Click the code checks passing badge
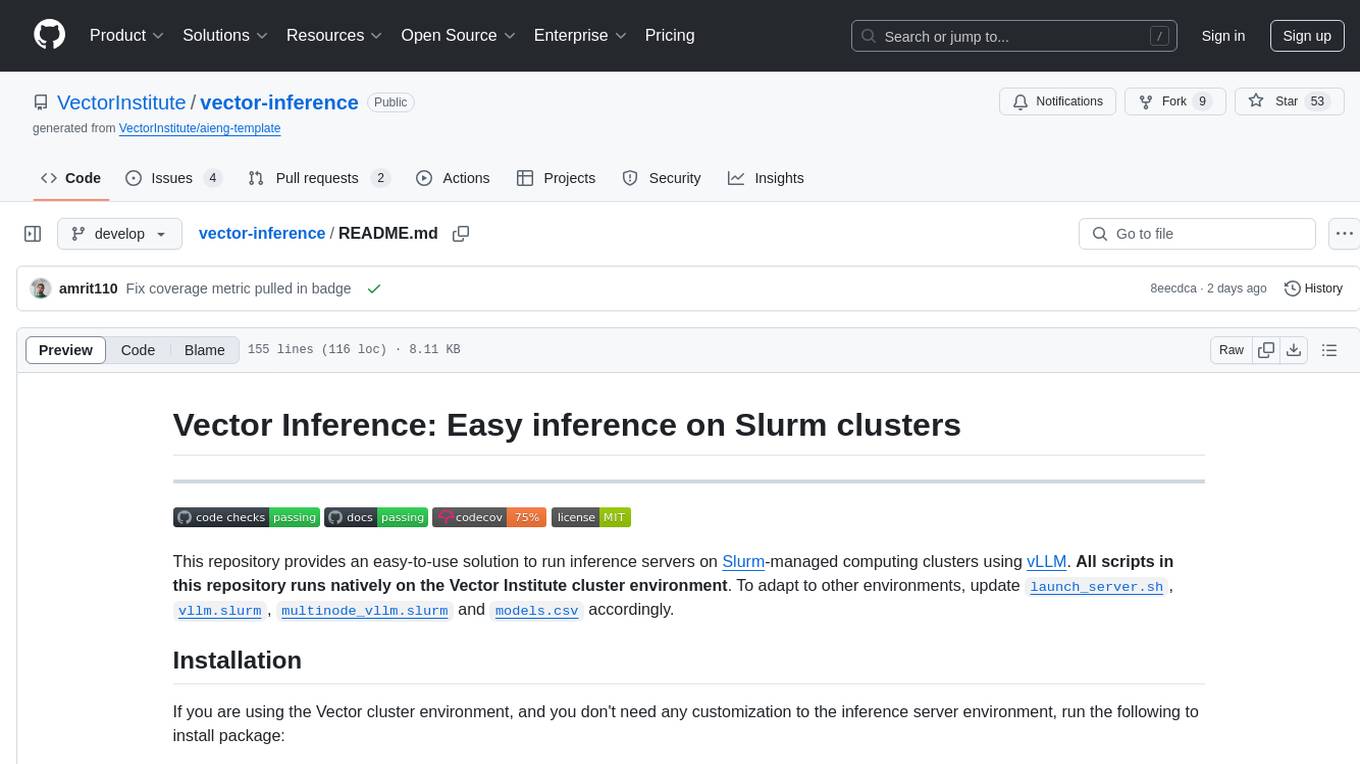The height and width of the screenshot is (764, 1360). point(246,517)
